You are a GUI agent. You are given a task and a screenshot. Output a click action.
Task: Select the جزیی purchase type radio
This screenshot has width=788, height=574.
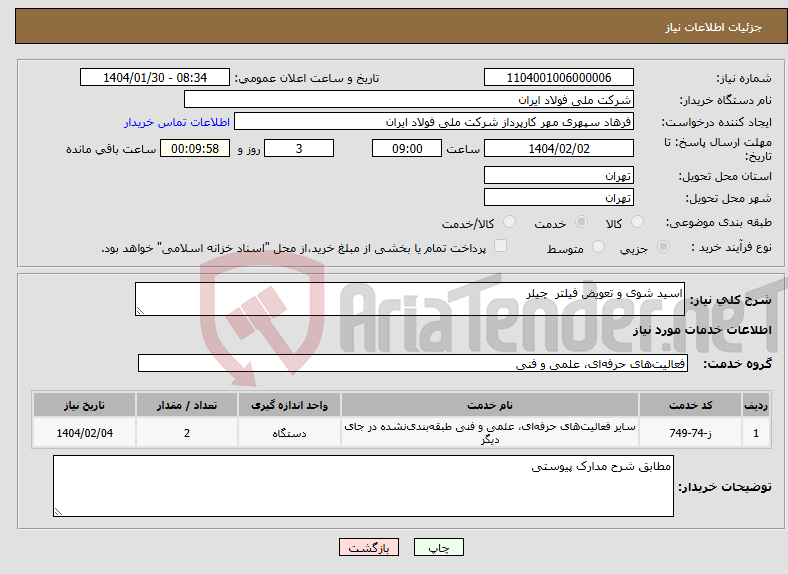[x=663, y=247]
